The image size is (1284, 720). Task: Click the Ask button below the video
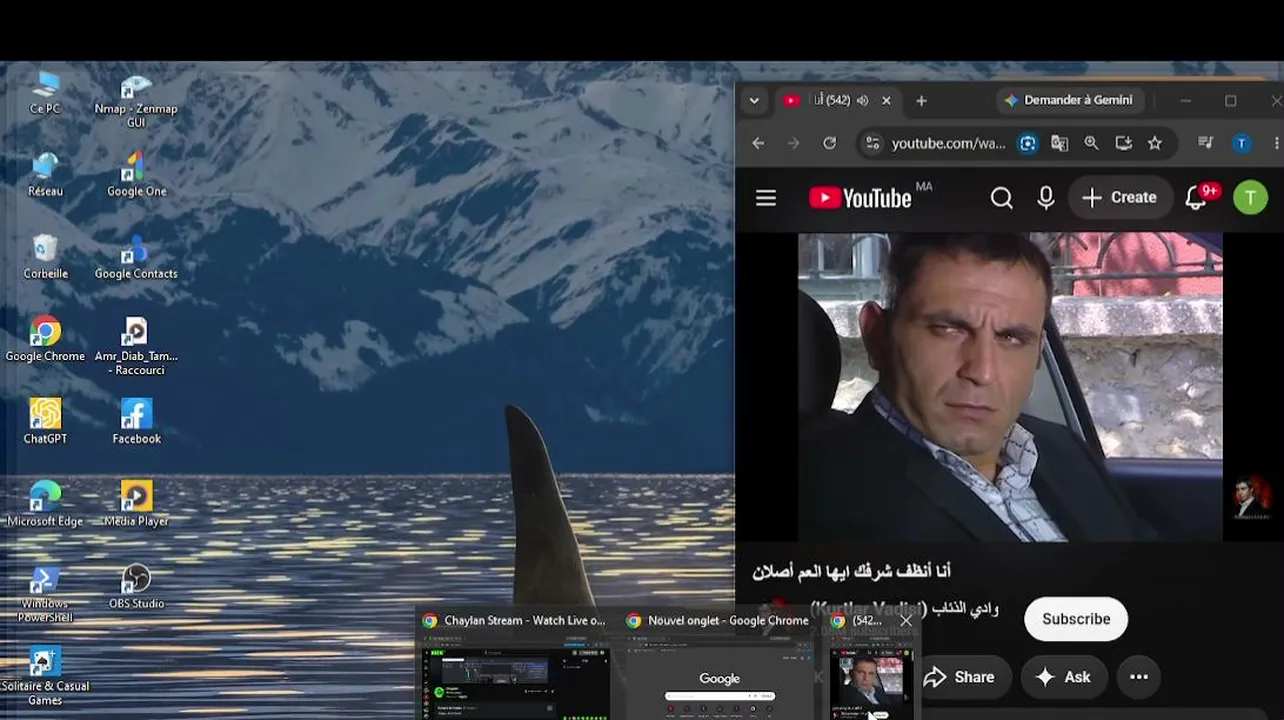point(1063,677)
